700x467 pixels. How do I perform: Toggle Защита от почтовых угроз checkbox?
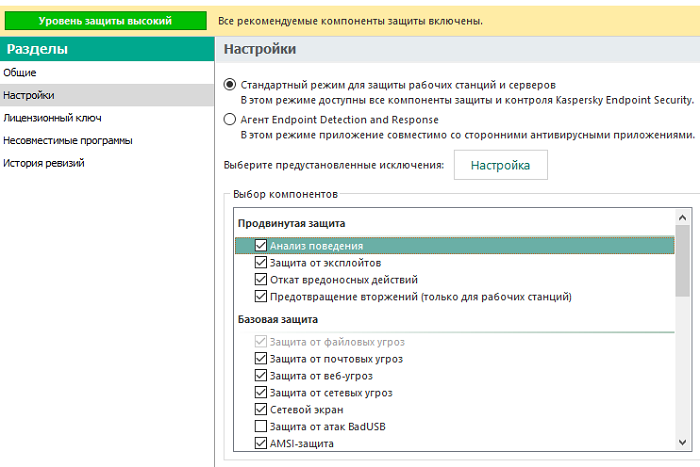point(261,358)
